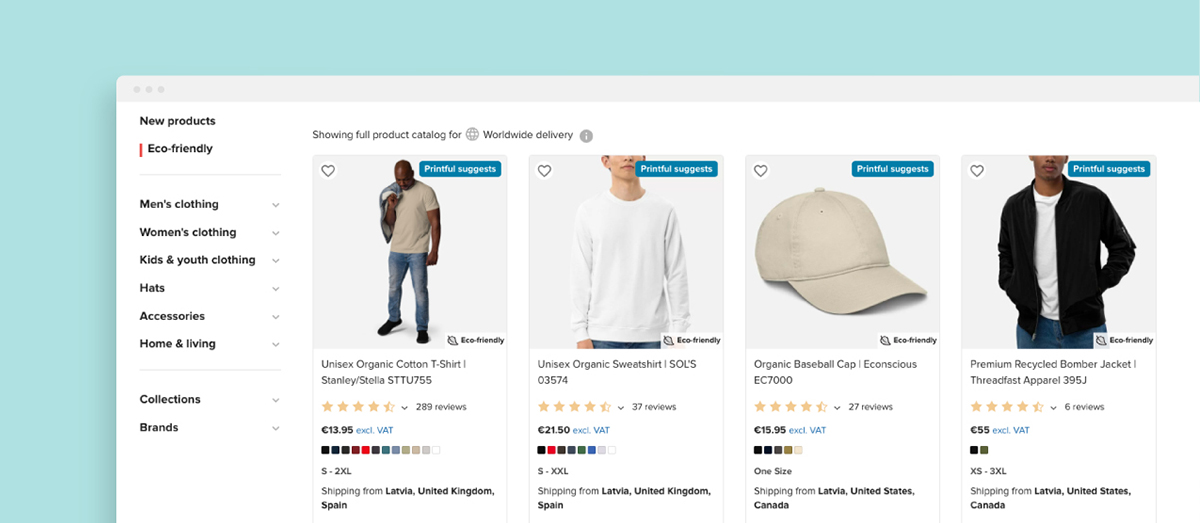This screenshot has width=1200, height=523.
Task: View the 37 reviews link
Action: [654, 407]
